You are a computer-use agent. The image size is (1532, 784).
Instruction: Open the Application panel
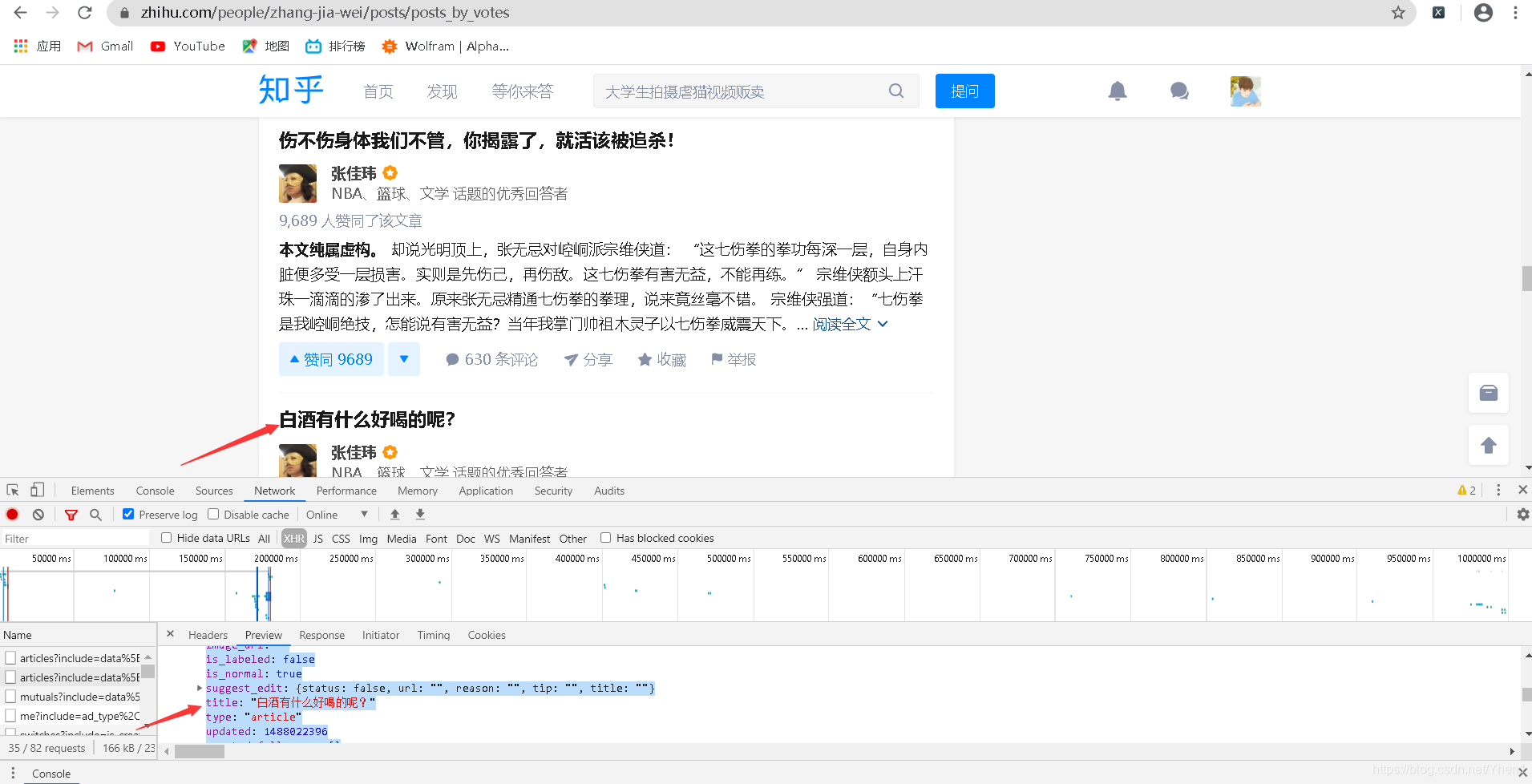pyautogui.click(x=486, y=491)
